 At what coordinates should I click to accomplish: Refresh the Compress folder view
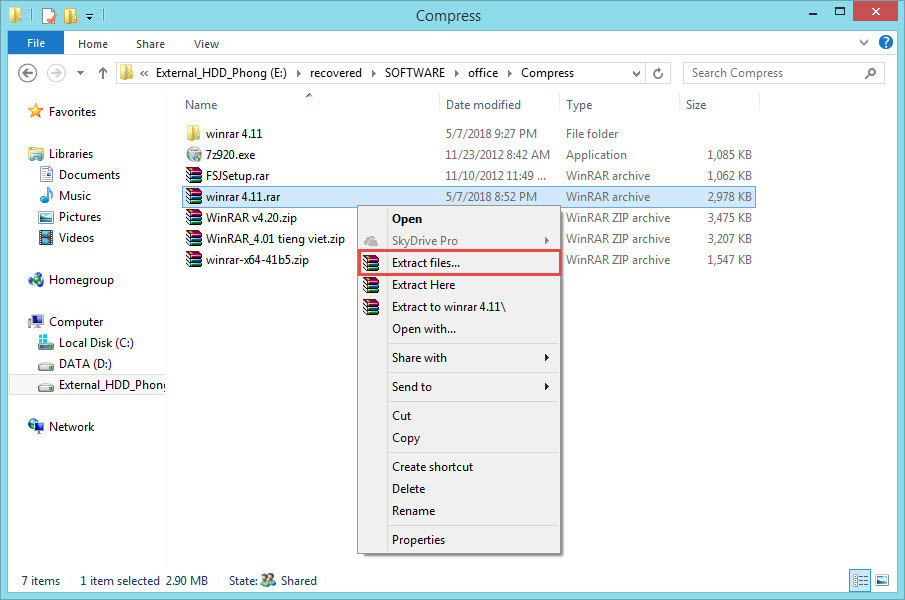(658, 73)
